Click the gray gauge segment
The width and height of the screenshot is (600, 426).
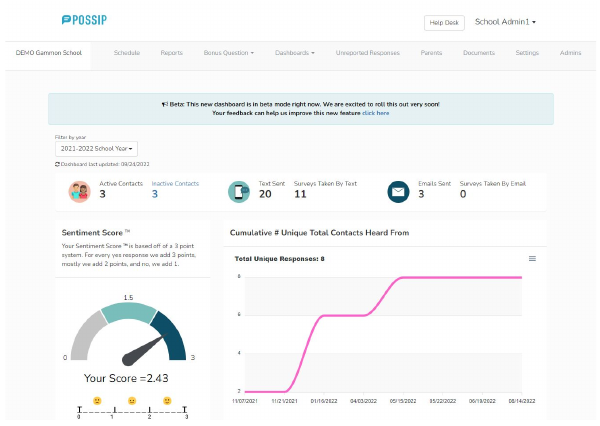coord(85,336)
